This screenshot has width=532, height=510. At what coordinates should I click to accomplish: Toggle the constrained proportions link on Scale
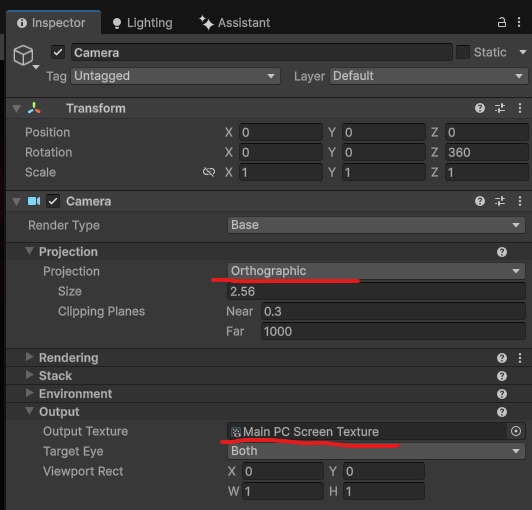coord(209,172)
